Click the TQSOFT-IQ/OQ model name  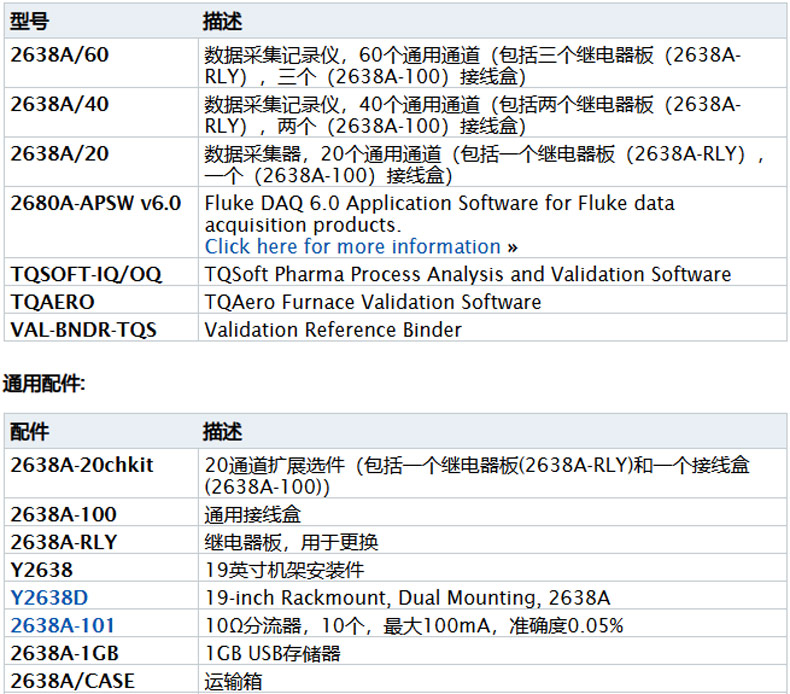[86, 274]
